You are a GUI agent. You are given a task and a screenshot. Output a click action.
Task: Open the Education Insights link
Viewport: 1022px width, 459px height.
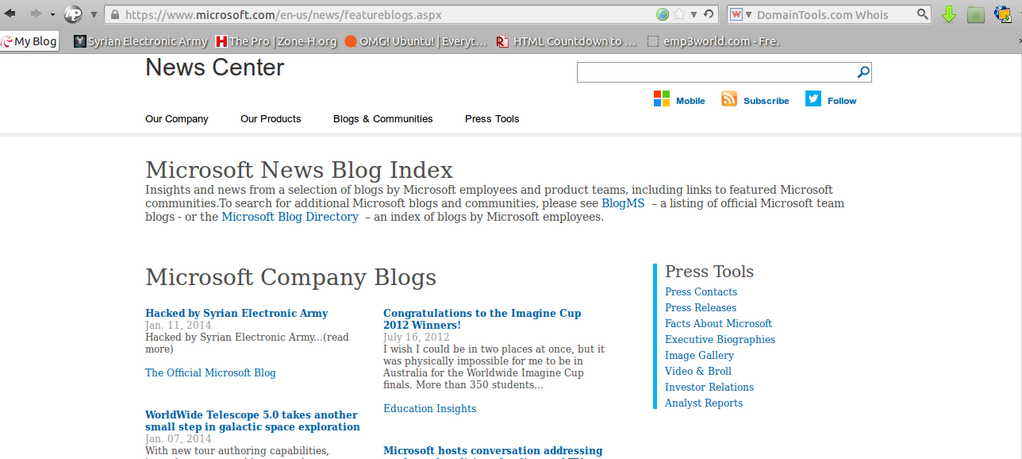tap(430, 409)
